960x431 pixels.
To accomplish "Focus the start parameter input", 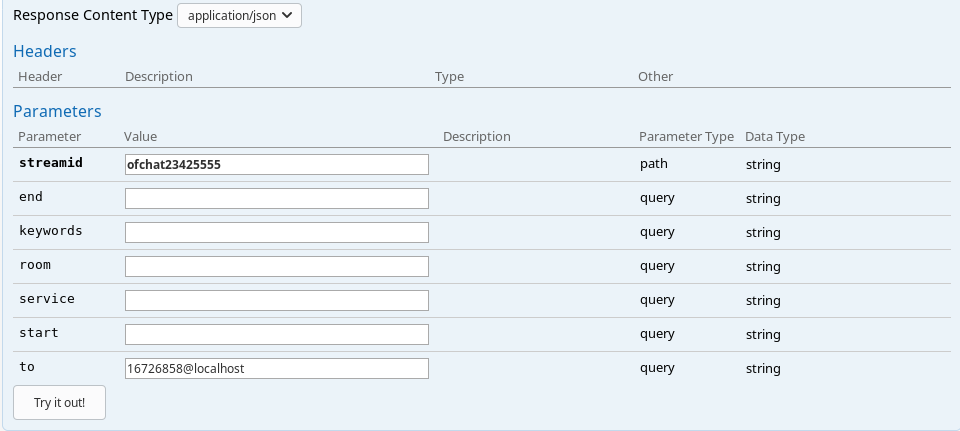I will click(x=276, y=334).
